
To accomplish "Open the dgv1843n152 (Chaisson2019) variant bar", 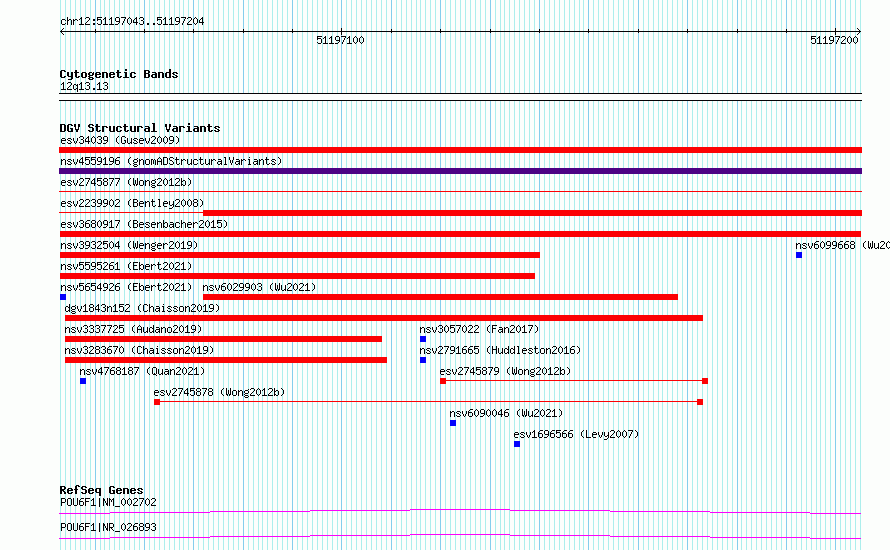I will tap(384, 318).
